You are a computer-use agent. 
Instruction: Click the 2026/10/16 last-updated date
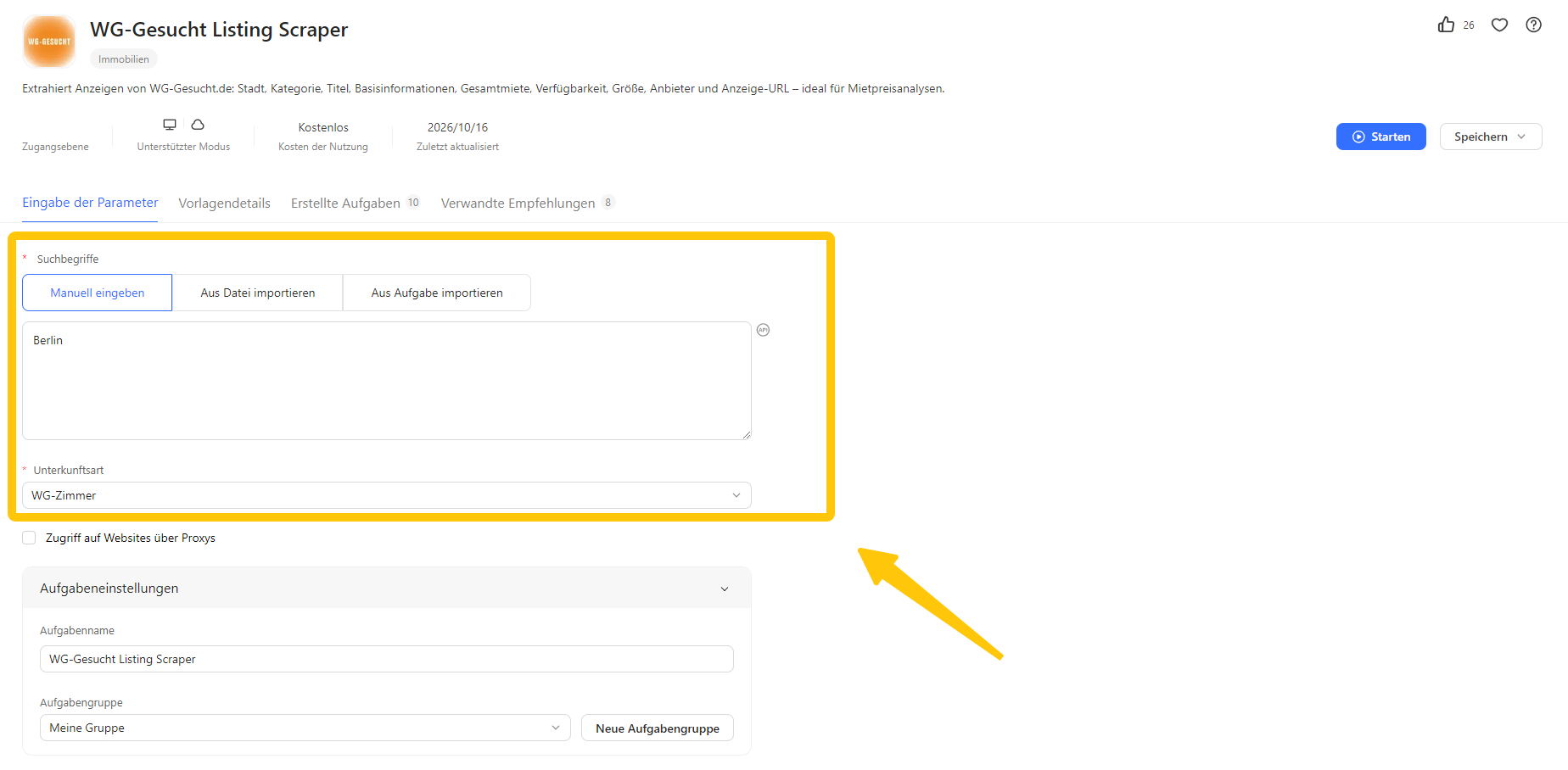click(x=457, y=127)
